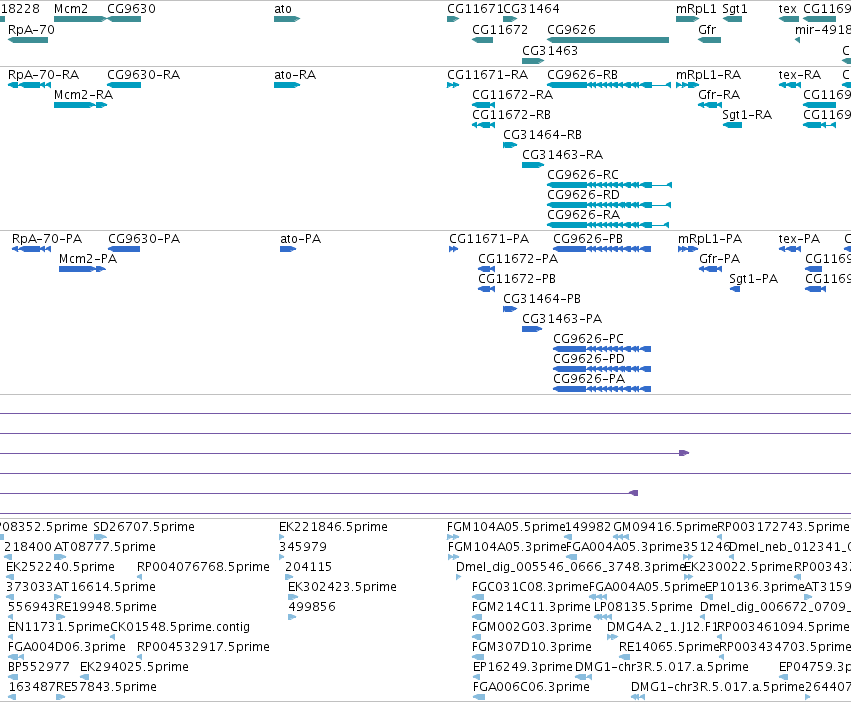Viewport: 851px width, 702px height.
Task: Select the ato-RA transcript
Action: [x=287, y=85]
